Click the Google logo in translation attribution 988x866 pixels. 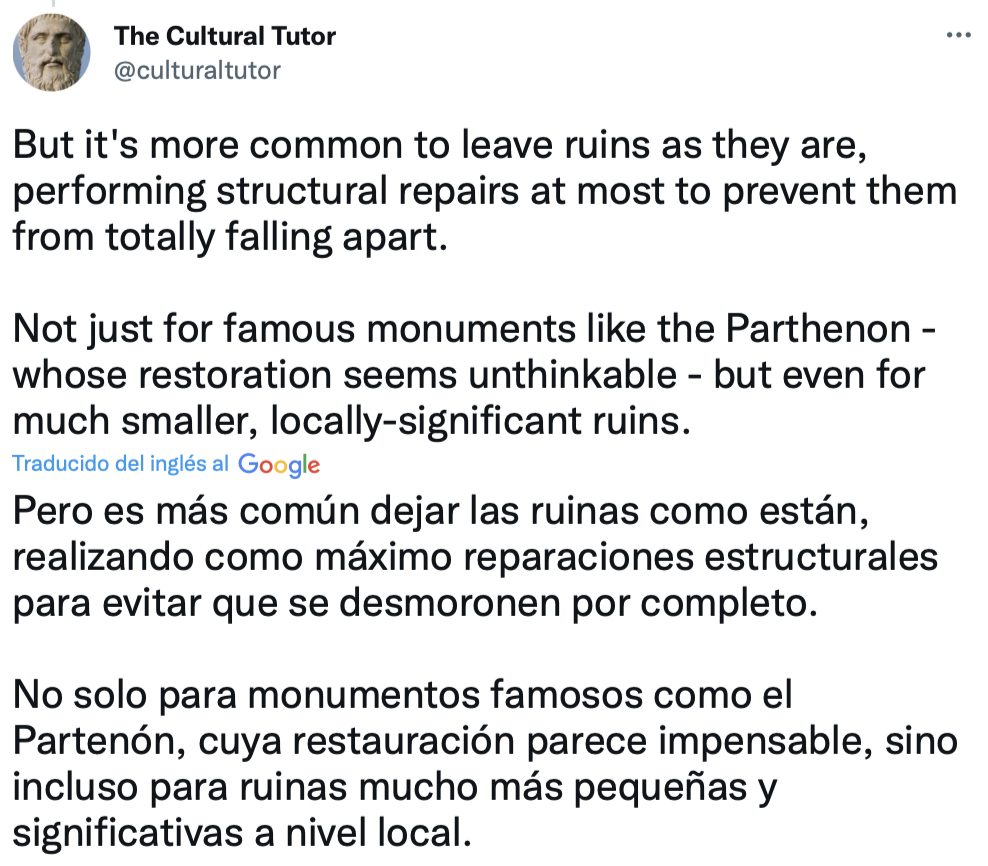coord(280,464)
